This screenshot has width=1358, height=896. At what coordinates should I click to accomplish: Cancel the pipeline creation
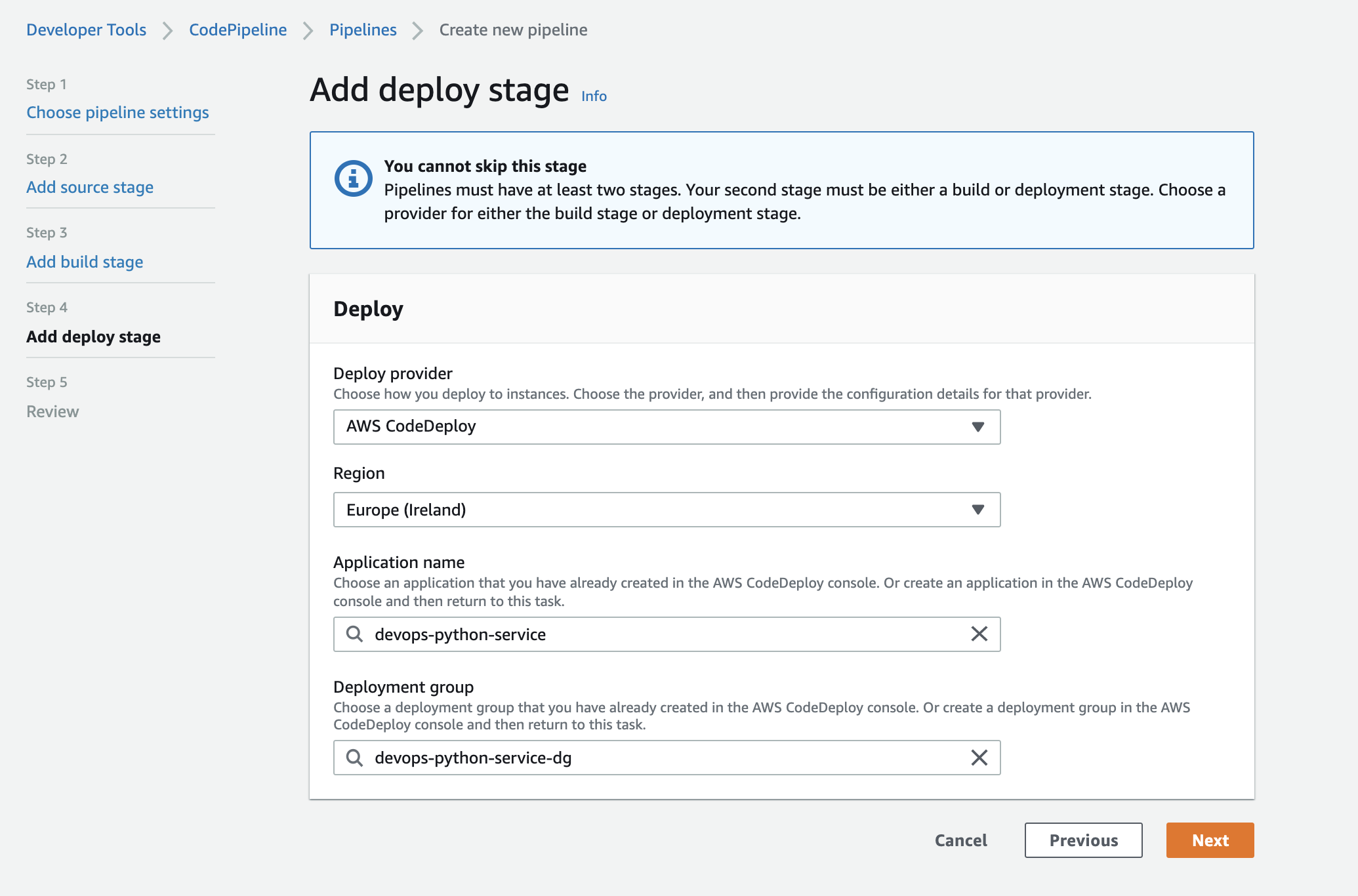tap(960, 840)
